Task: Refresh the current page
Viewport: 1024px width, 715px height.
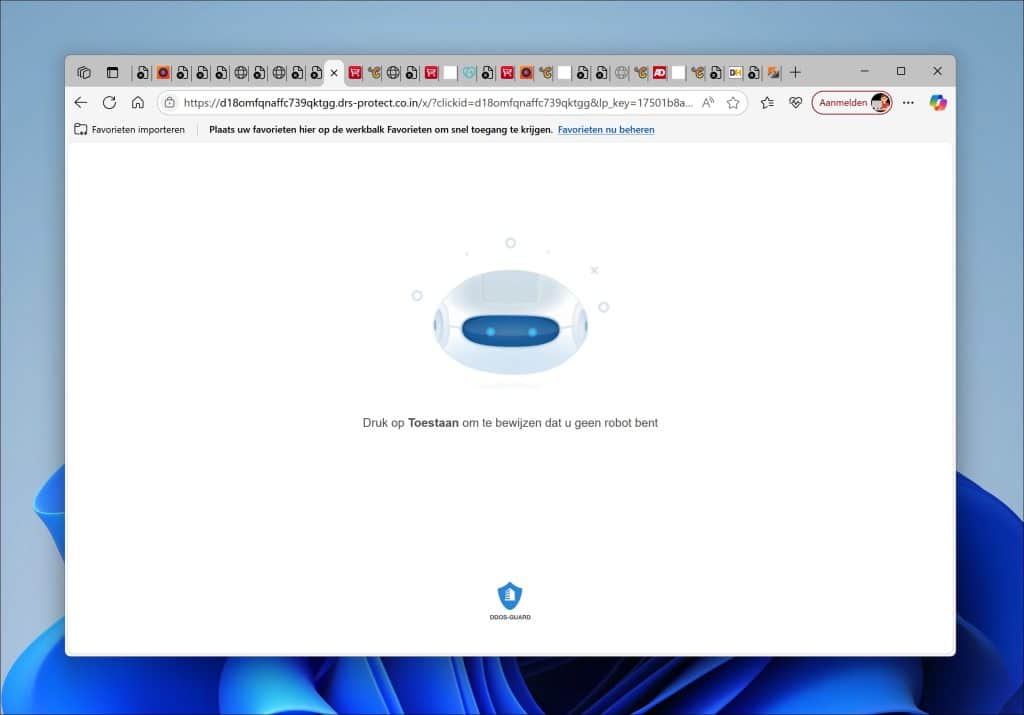Action: pos(109,103)
